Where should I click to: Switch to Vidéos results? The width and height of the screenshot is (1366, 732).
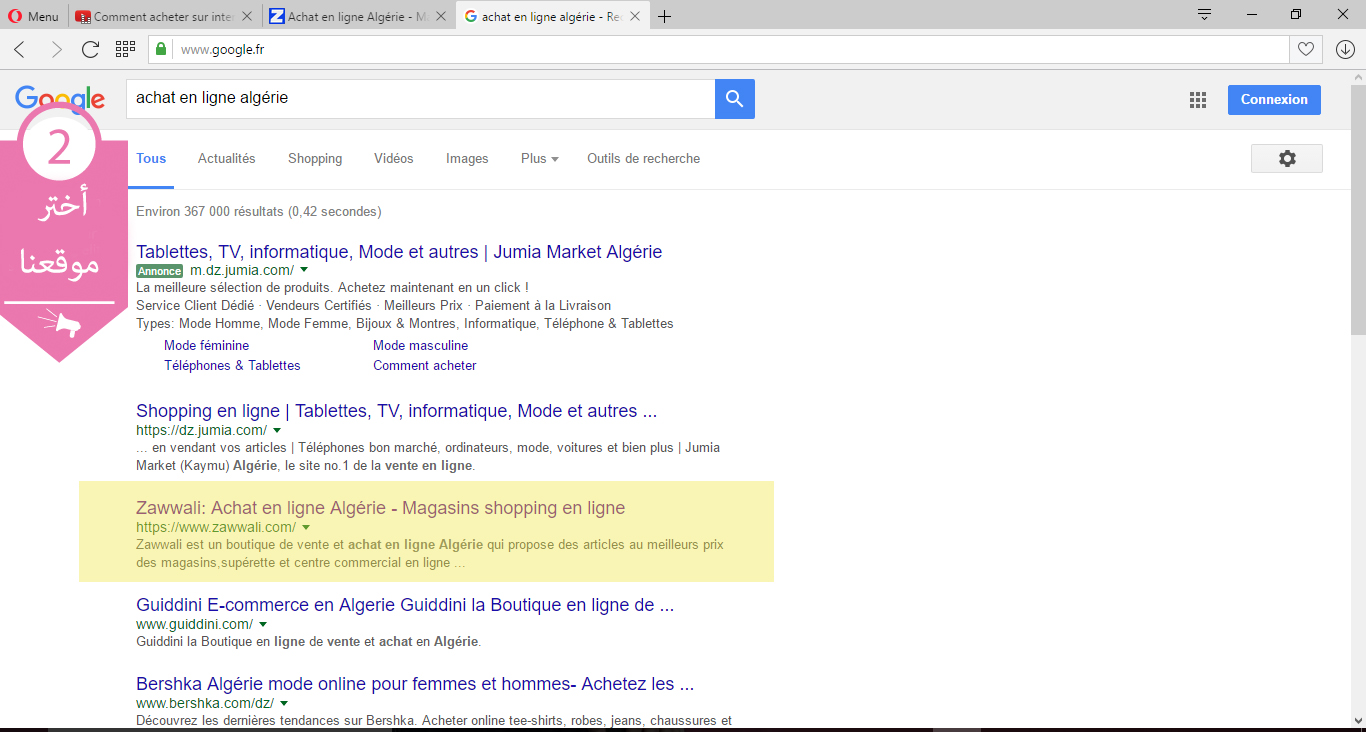pos(394,159)
